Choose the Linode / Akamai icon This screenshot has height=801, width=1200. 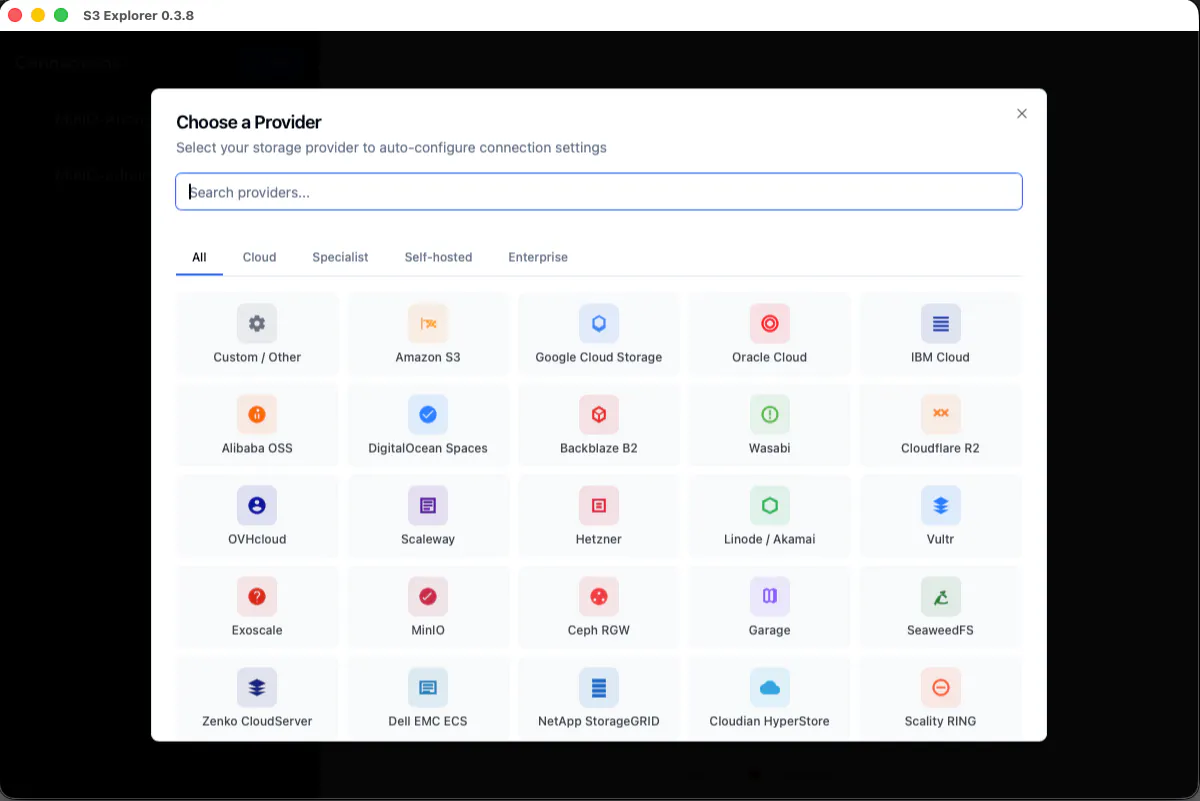coord(770,505)
